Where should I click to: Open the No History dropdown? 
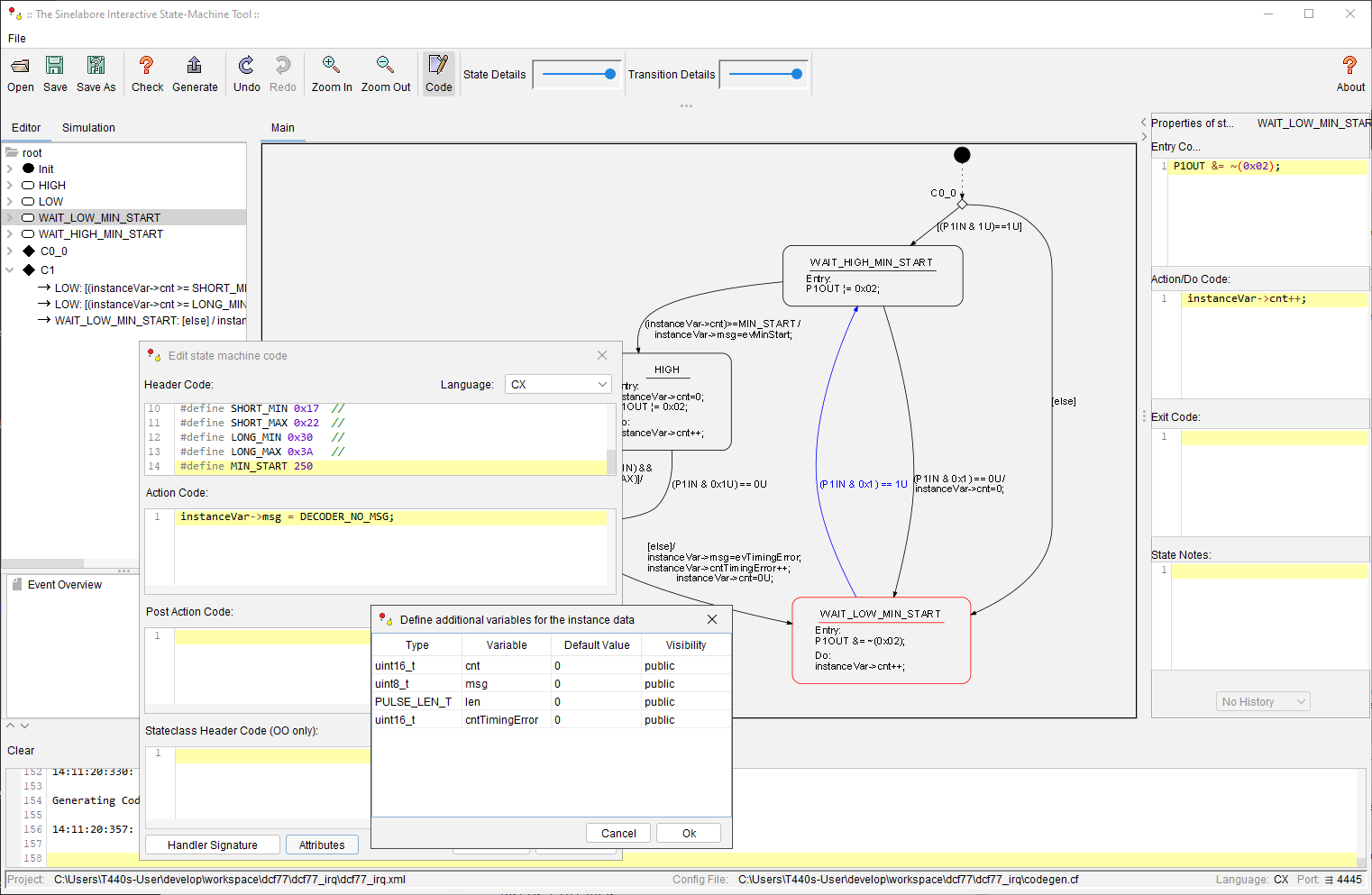coord(1262,700)
